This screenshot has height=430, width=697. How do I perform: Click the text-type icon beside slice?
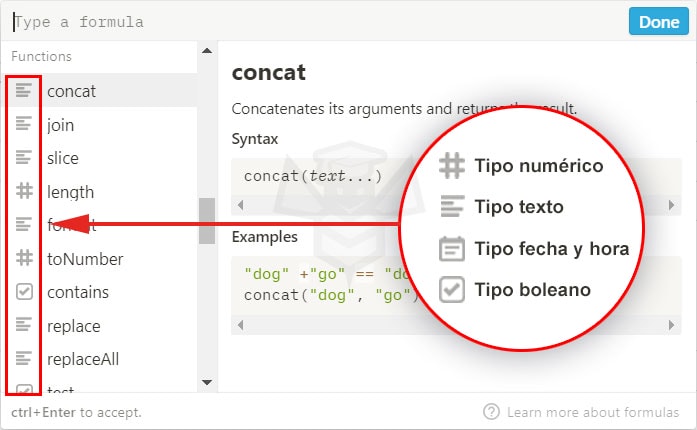24,158
